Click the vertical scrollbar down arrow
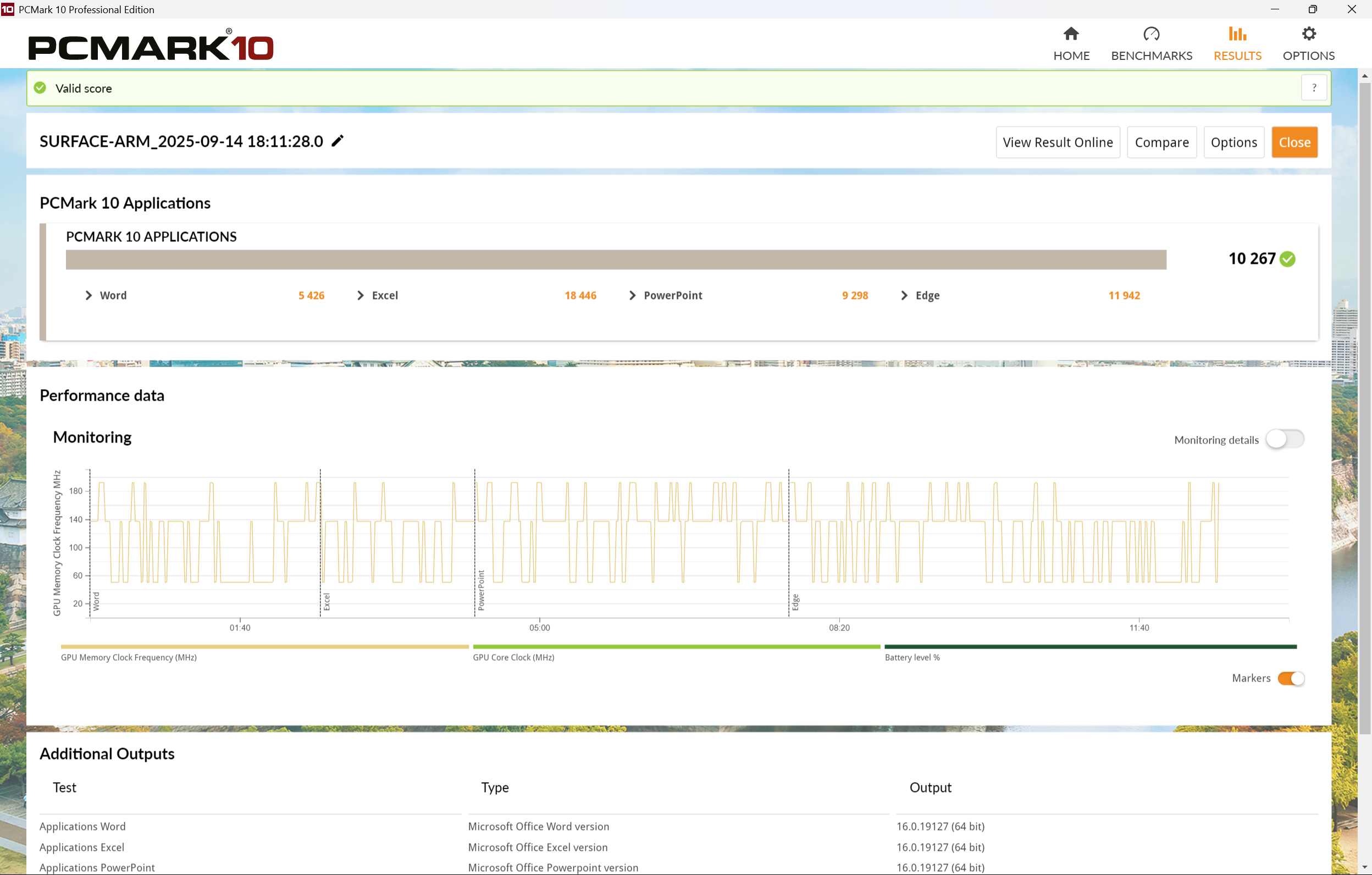 tap(1364, 868)
